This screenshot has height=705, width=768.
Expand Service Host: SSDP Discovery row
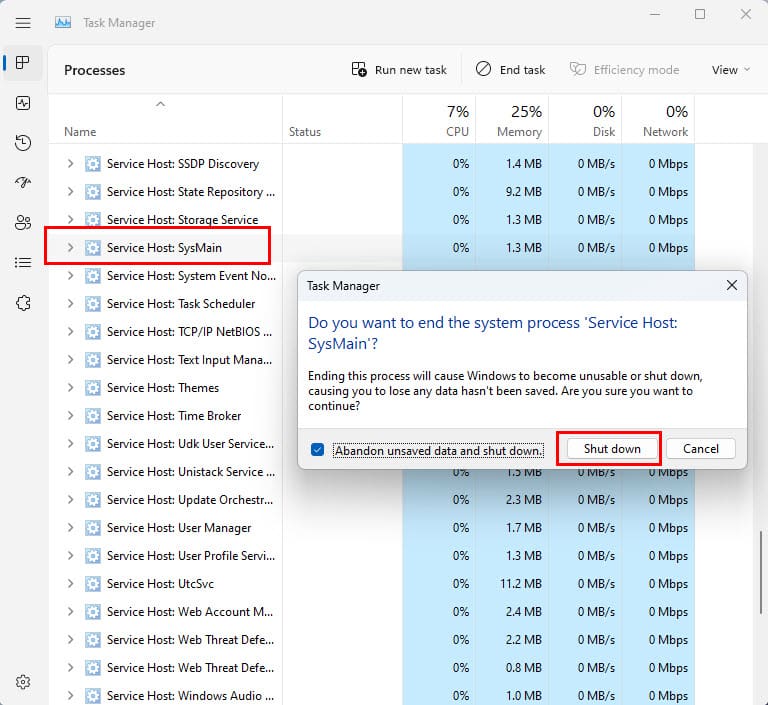click(70, 164)
